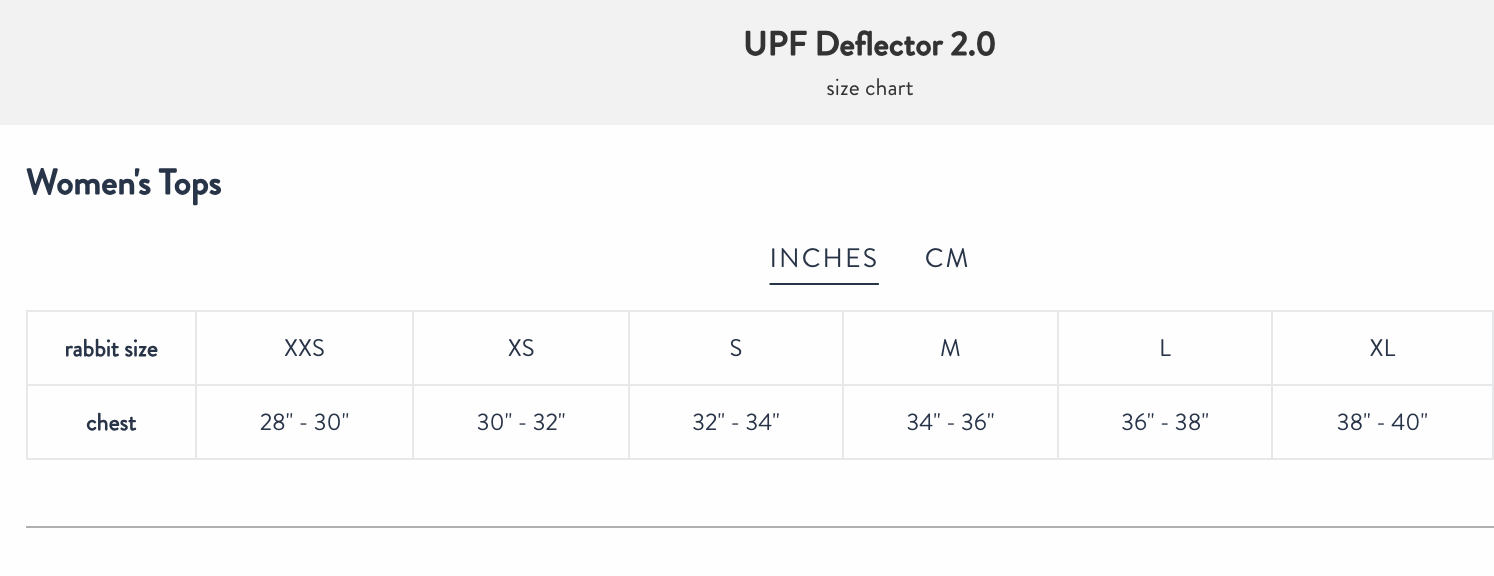Click the 30" - 32" chest cell
The width and height of the screenshot is (1494, 576).
pos(521,422)
